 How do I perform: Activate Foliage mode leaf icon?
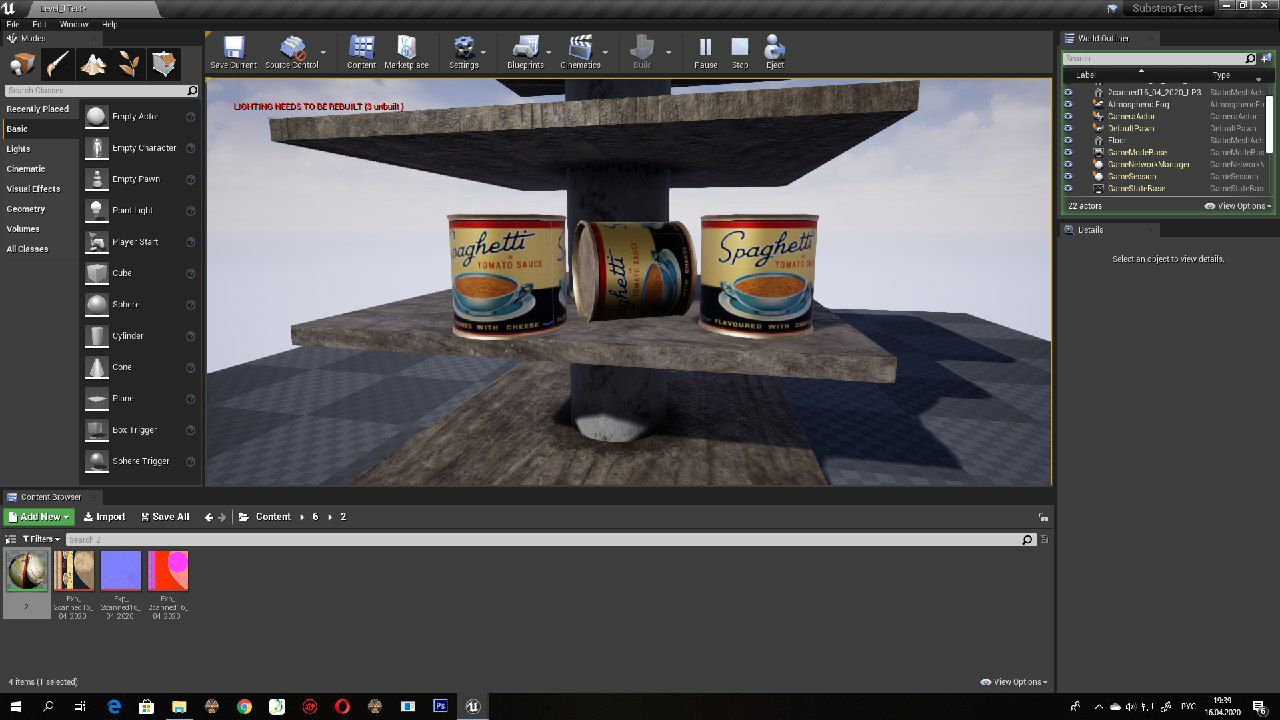(129, 64)
